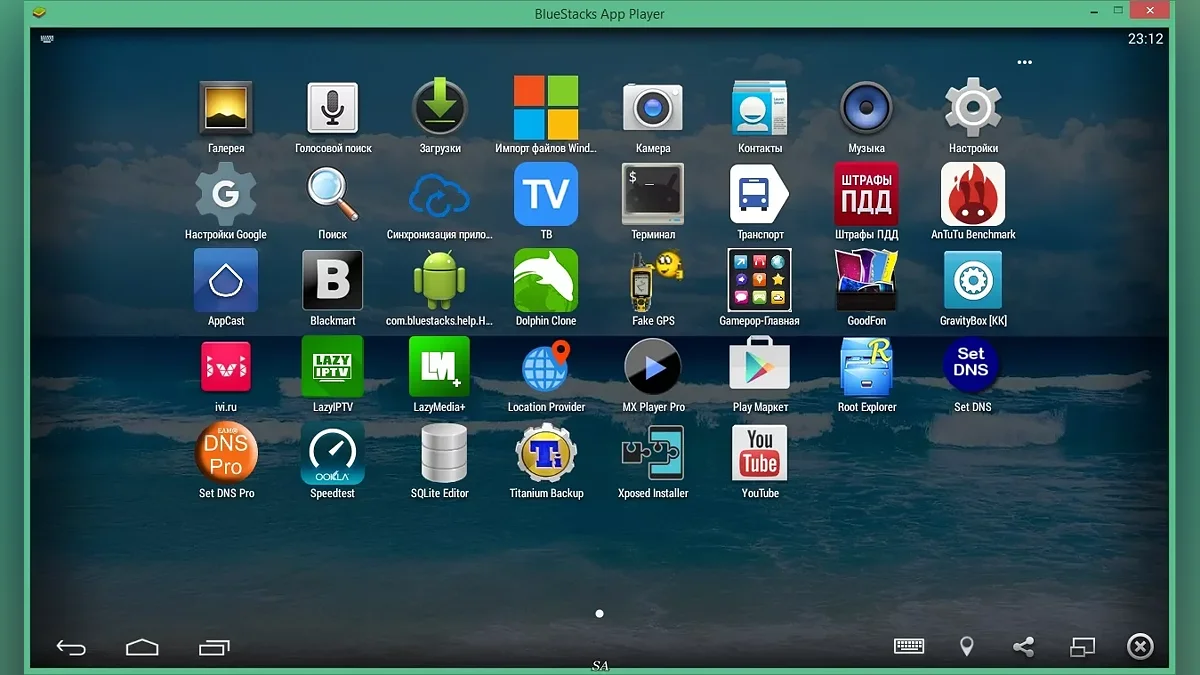Launch Titanium Backup app

(x=546, y=453)
